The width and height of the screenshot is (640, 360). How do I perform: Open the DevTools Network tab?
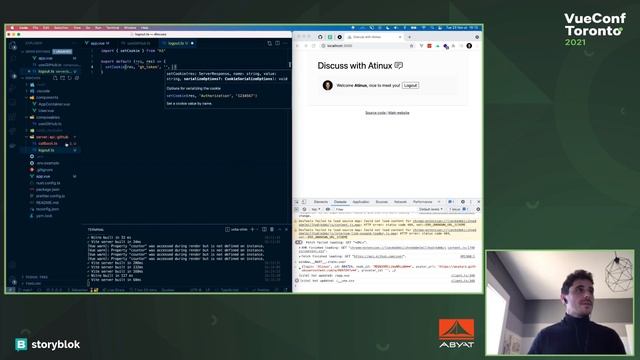click(x=400, y=202)
